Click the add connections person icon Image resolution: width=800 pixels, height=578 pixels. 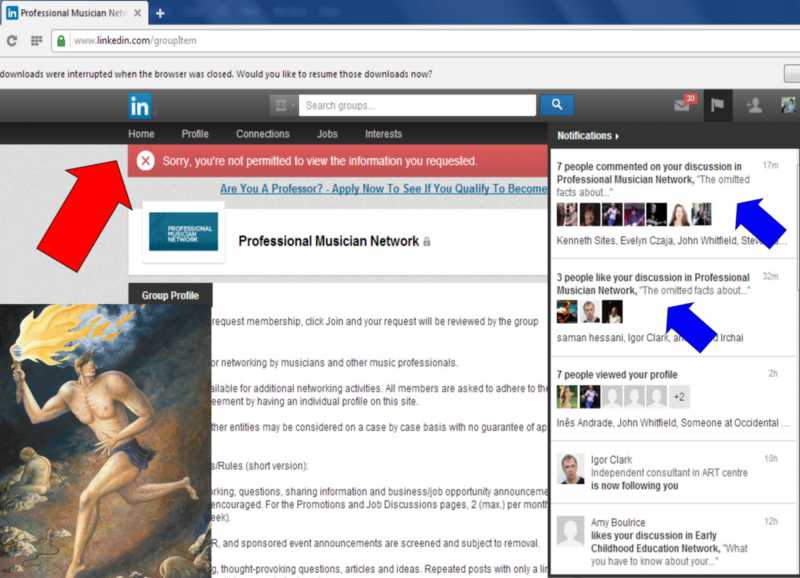(x=755, y=105)
